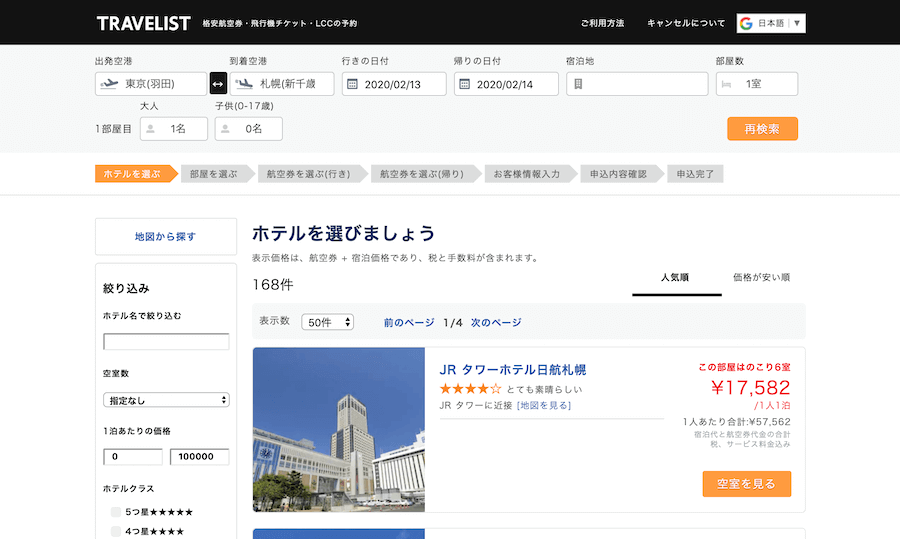
Task: Switch to the 価格が安い順 sort tab
Action: 762,278
